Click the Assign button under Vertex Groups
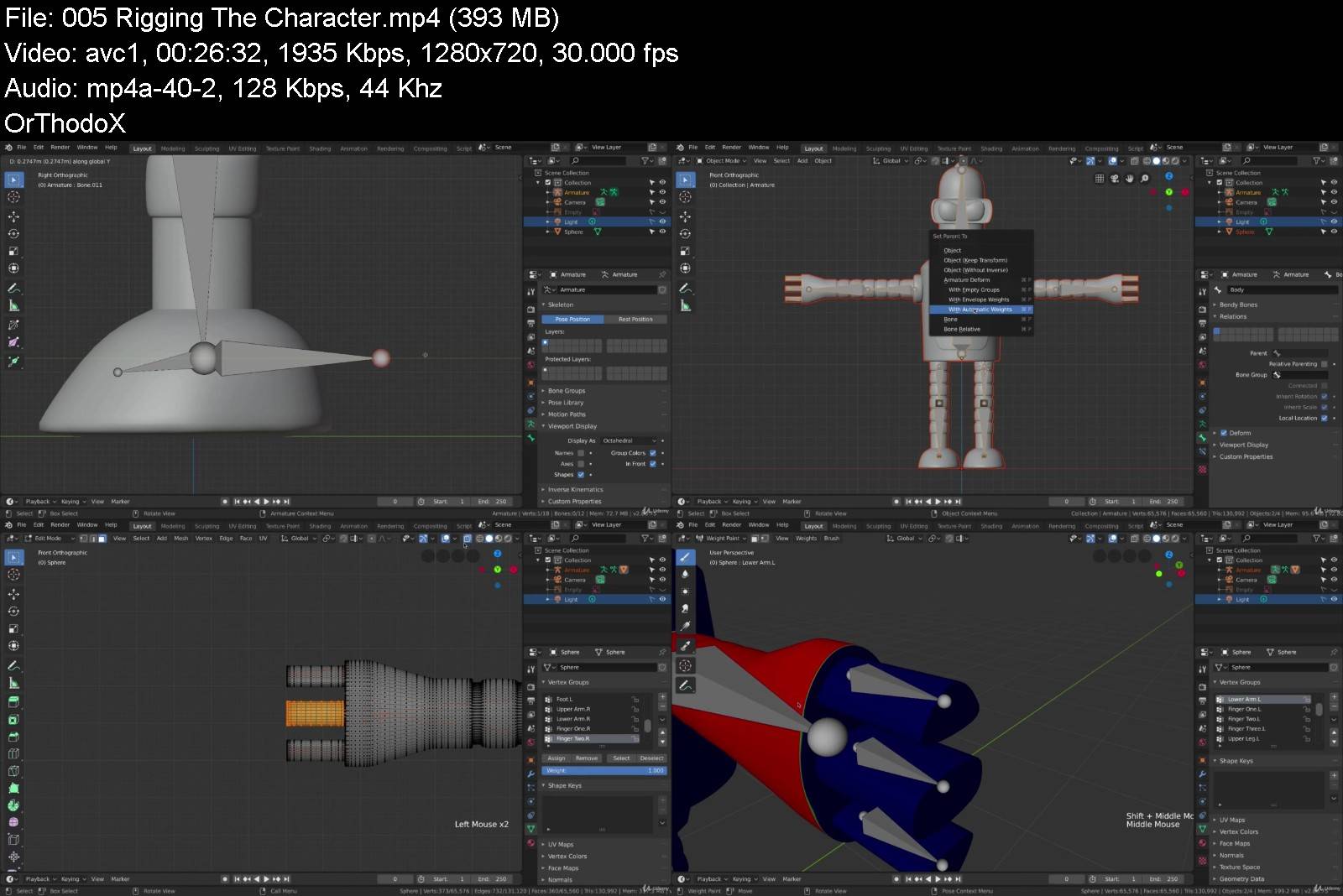 coord(557,758)
